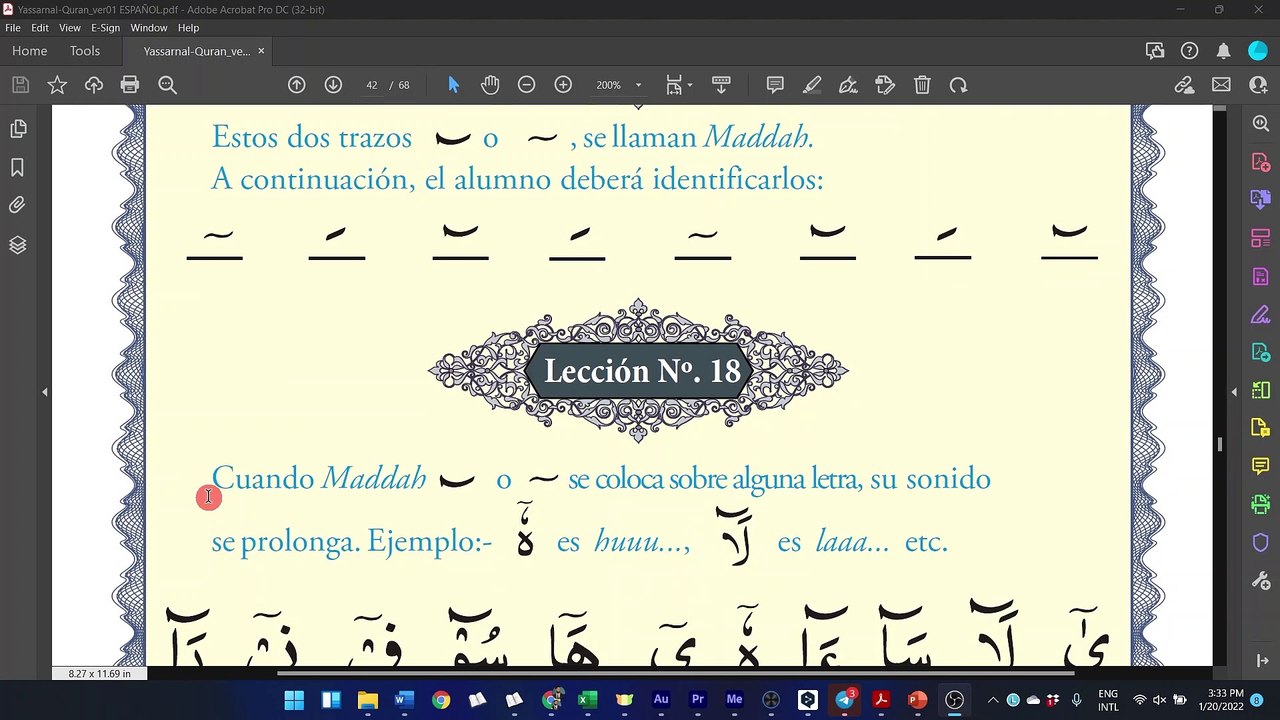Open the Page Thumbnails panel
Viewport: 1280px width, 720px height.
point(17,129)
